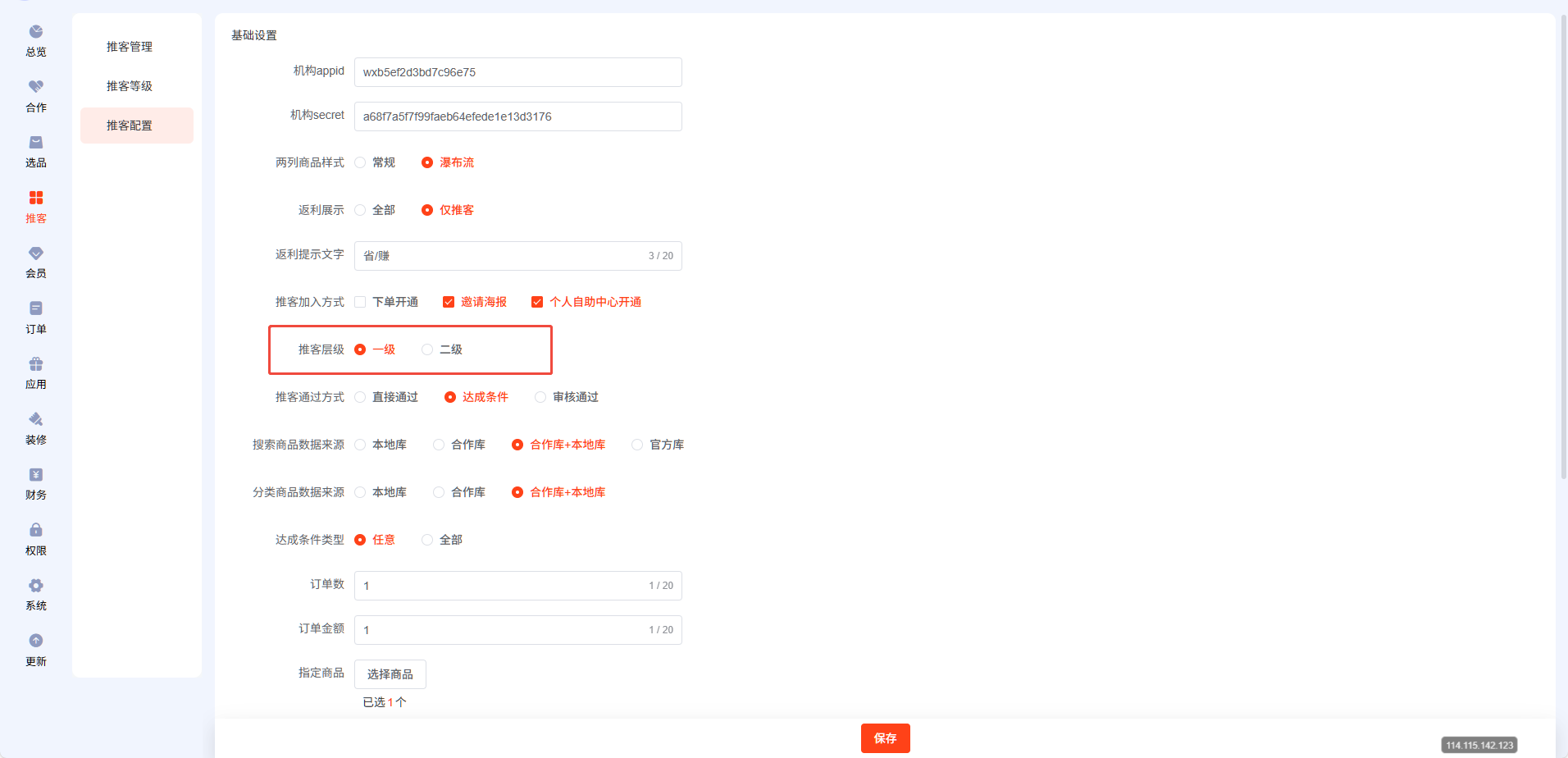Select the 会员 diamond icon
Image resolution: width=1568 pixels, height=758 pixels.
[36, 253]
